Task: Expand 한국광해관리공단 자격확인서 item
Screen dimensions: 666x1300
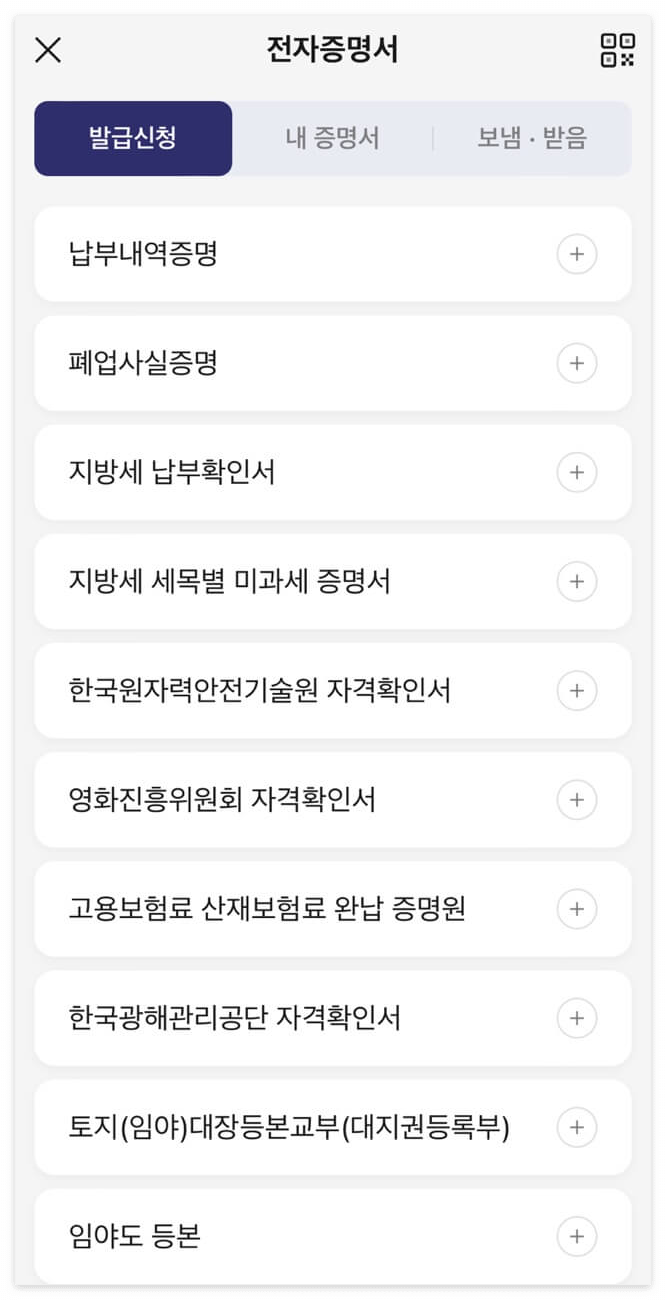Action: (577, 1018)
